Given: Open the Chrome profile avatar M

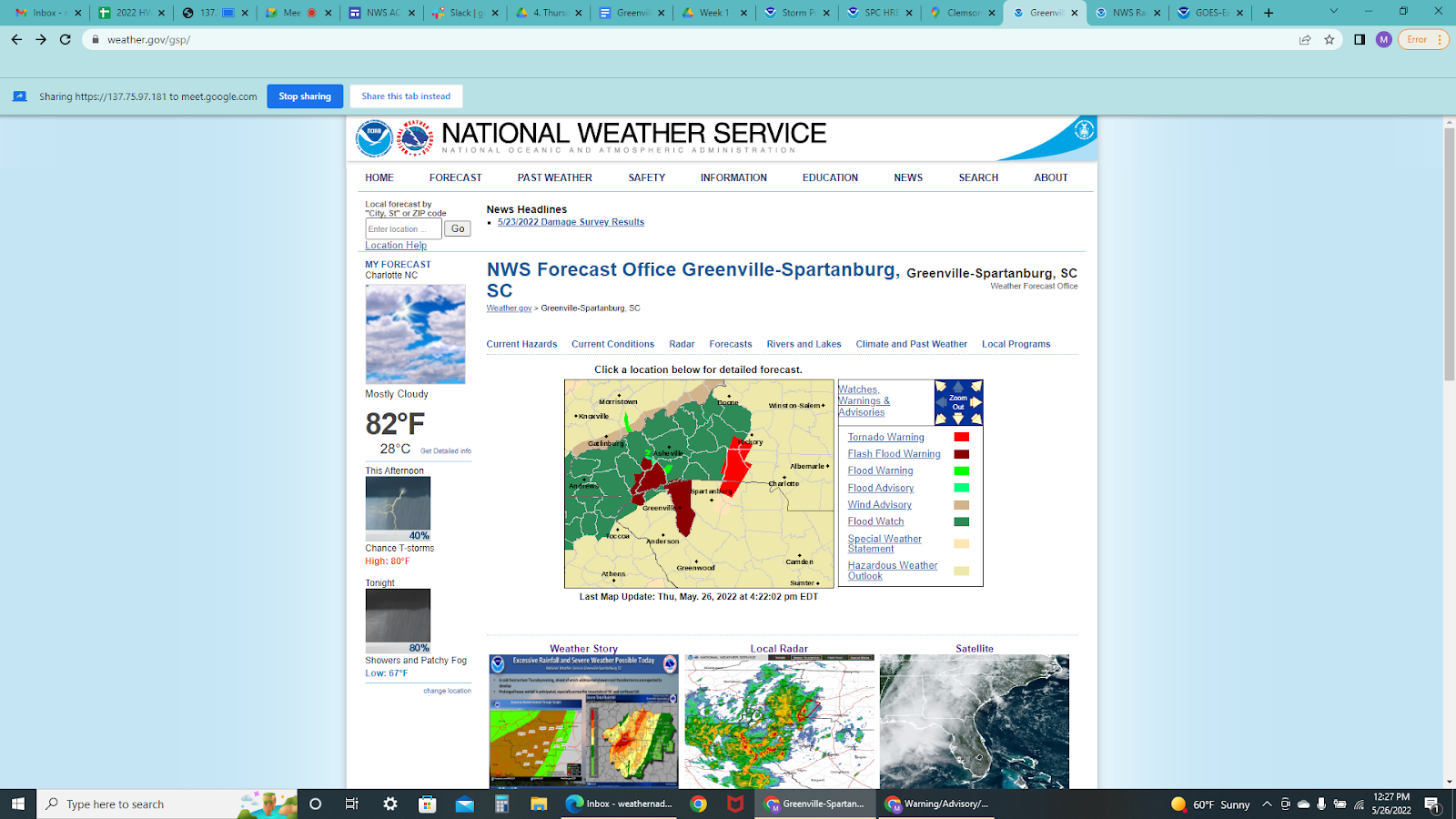Looking at the screenshot, I should 1384,39.
